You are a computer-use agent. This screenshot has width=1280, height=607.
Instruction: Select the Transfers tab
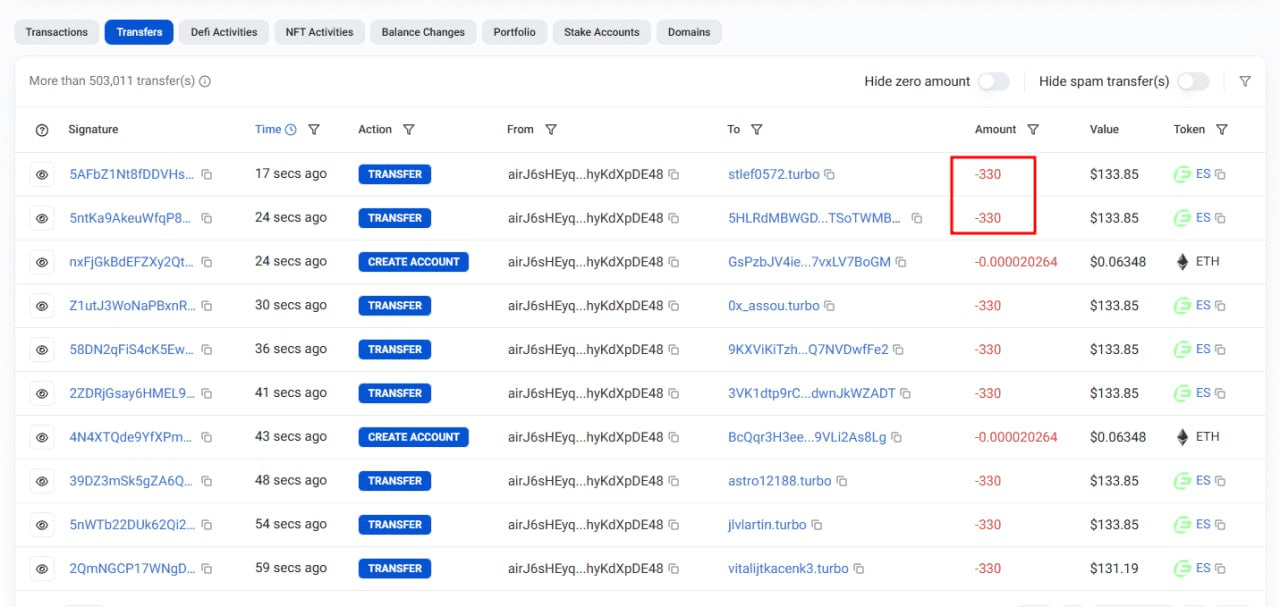click(x=139, y=32)
